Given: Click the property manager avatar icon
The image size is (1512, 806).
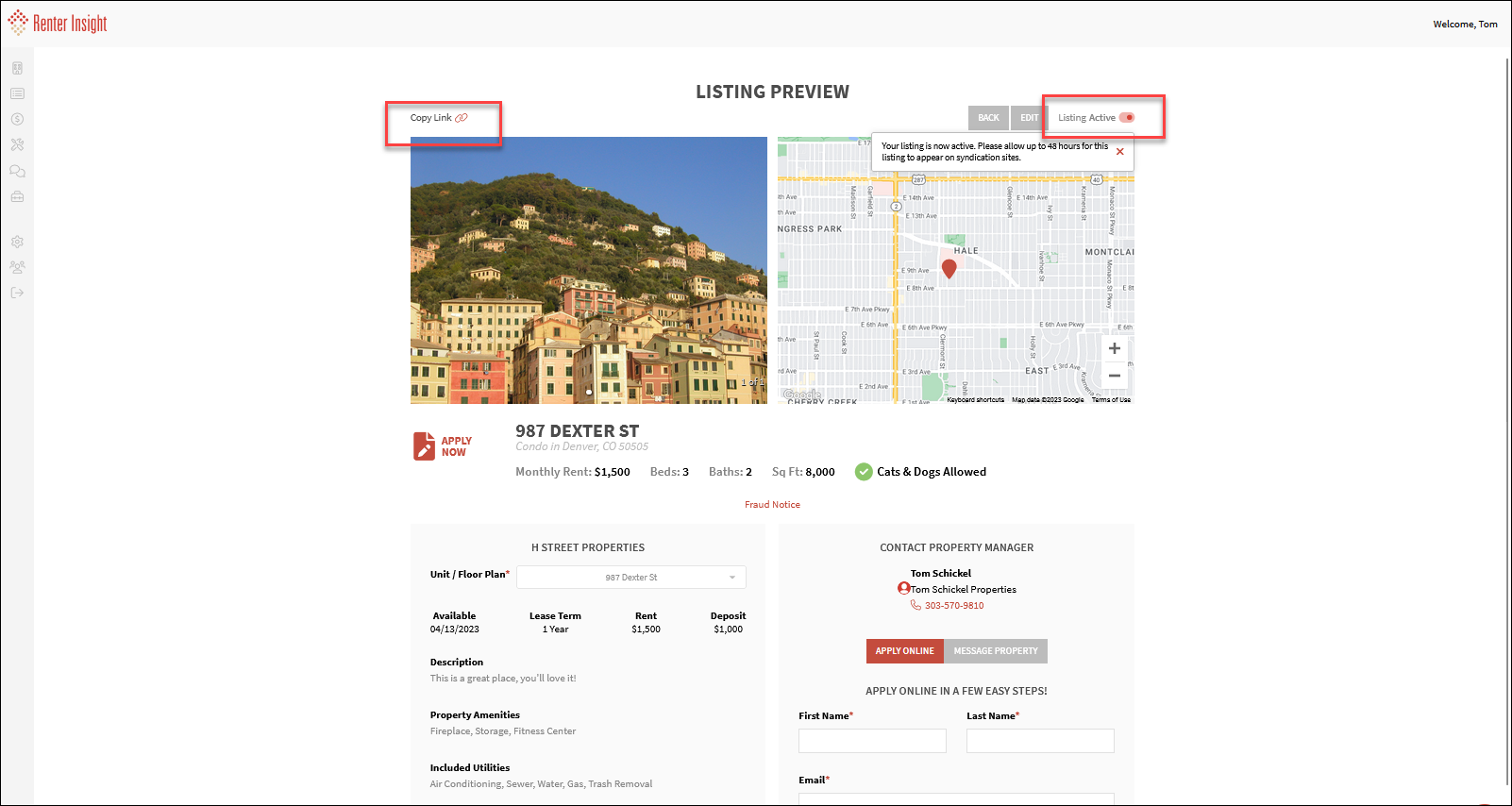Looking at the screenshot, I should (x=903, y=588).
